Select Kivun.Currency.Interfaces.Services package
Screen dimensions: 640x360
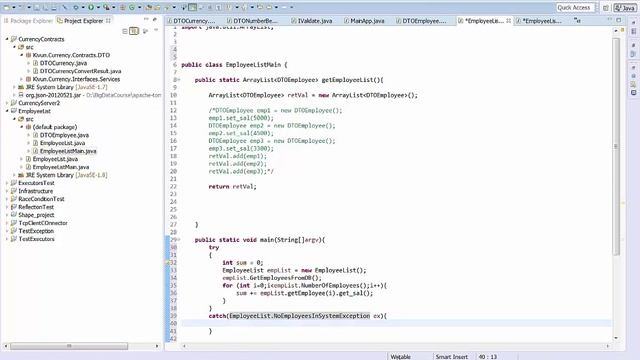pyautogui.click(x=76, y=79)
